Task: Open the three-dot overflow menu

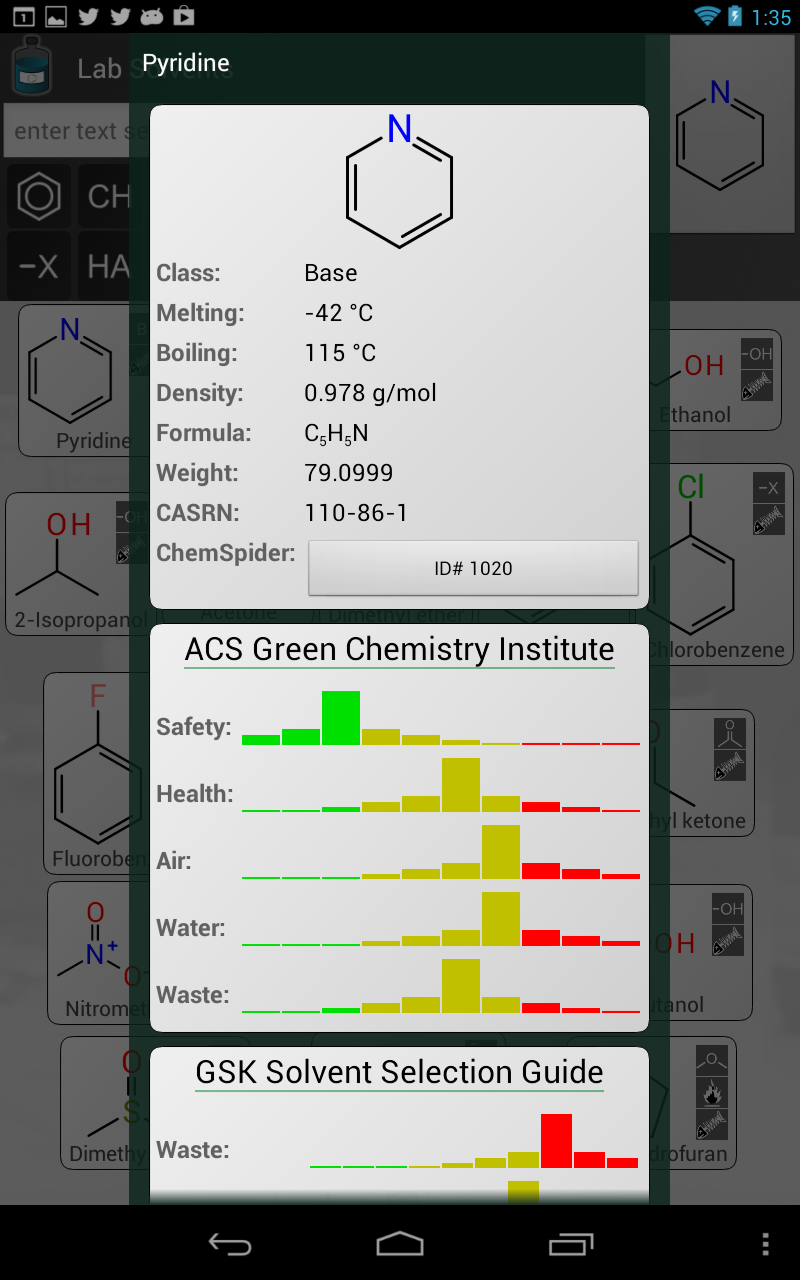Action: click(765, 1243)
